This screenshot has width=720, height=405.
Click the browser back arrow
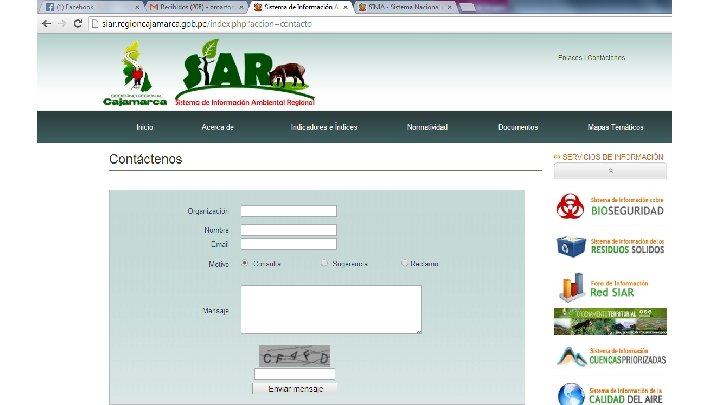[x=46, y=24]
